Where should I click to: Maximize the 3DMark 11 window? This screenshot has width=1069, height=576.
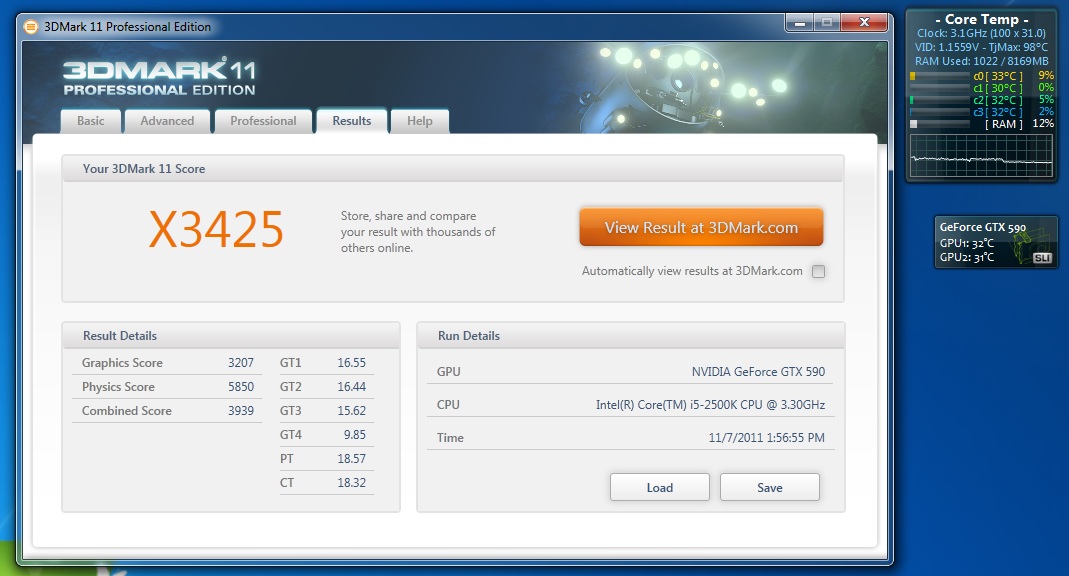pos(826,21)
